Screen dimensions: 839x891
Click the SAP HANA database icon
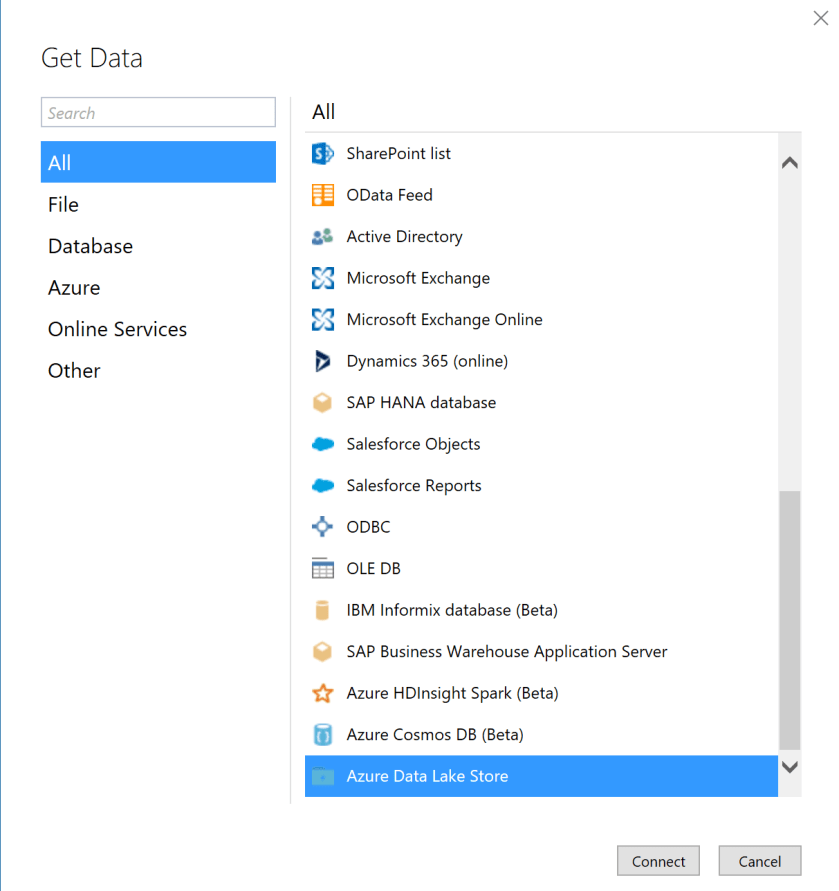[321, 403]
